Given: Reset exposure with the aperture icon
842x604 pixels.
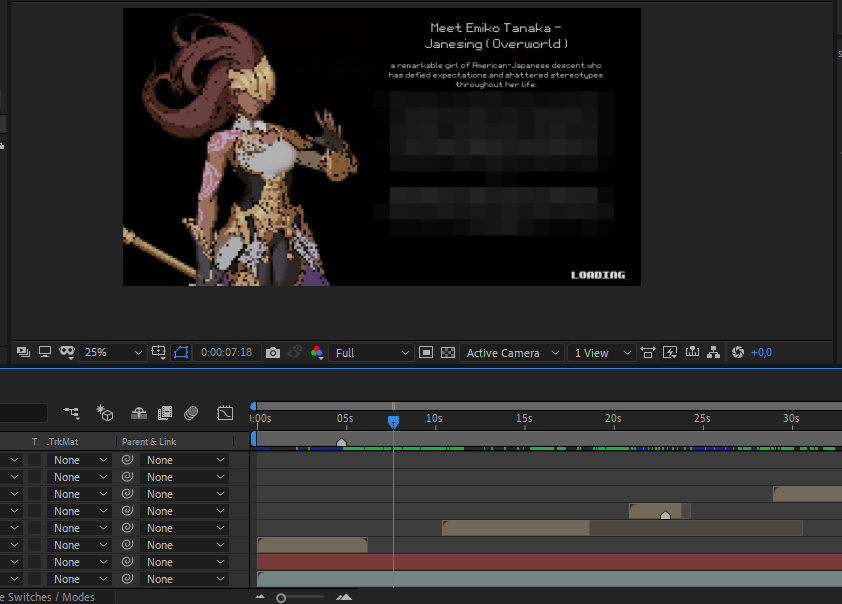Looking at the screenshot, I should pos(738,353).
